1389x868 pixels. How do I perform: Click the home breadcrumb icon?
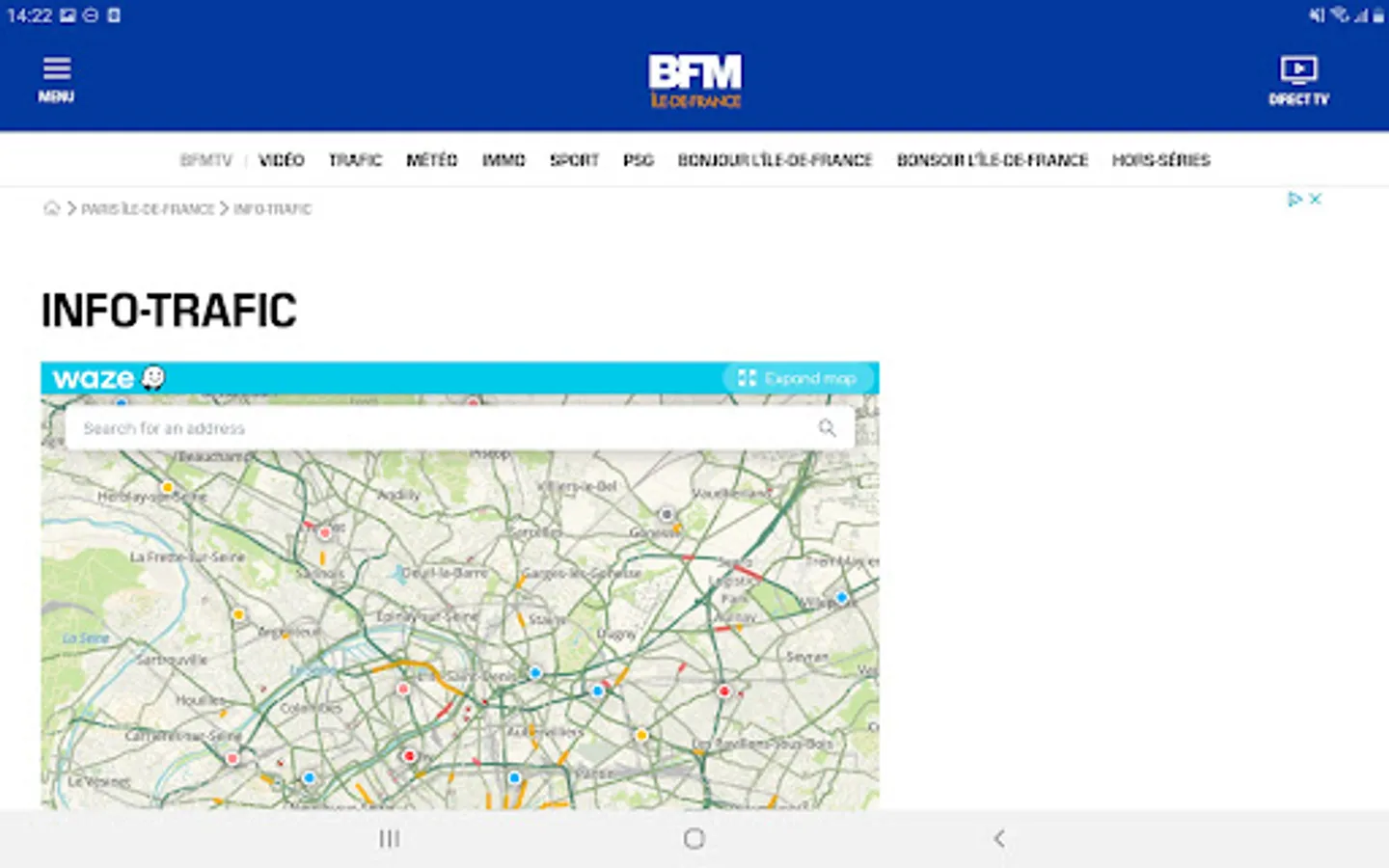[51, 208]
